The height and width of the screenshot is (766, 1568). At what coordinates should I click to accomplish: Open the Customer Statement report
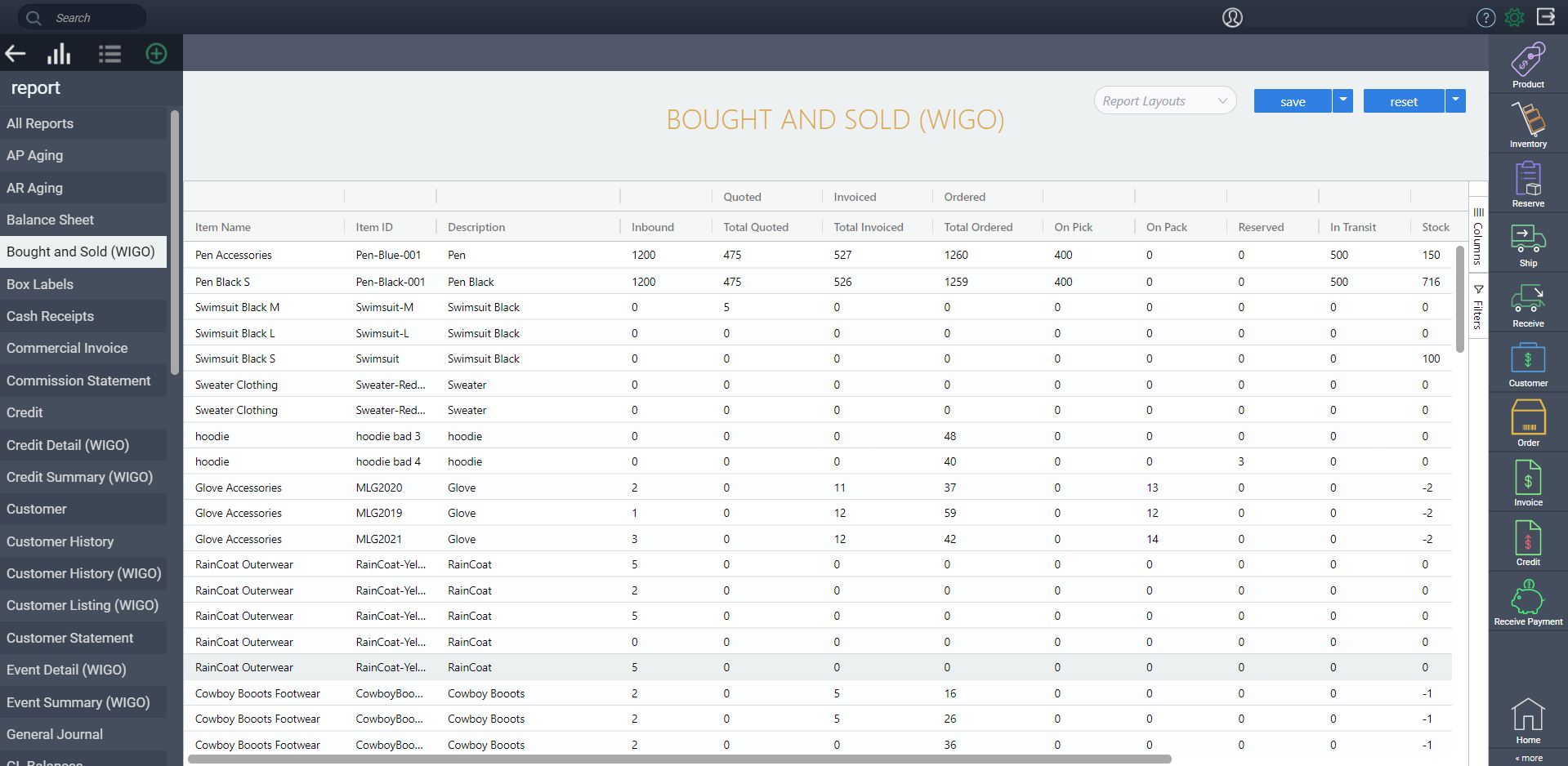[x=83, y=638]
